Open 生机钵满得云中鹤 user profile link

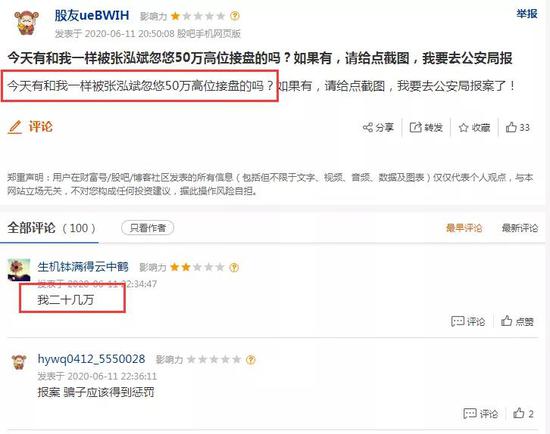click(x=83, y=267)
